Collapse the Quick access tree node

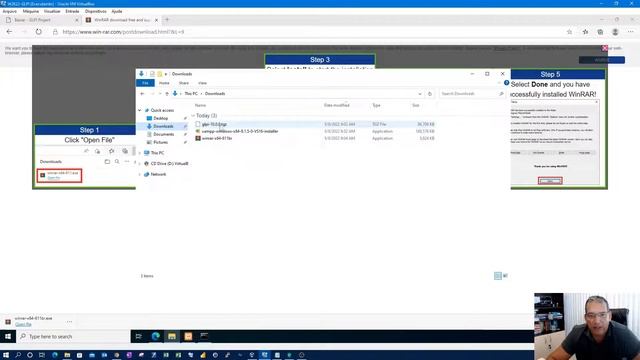140,110
